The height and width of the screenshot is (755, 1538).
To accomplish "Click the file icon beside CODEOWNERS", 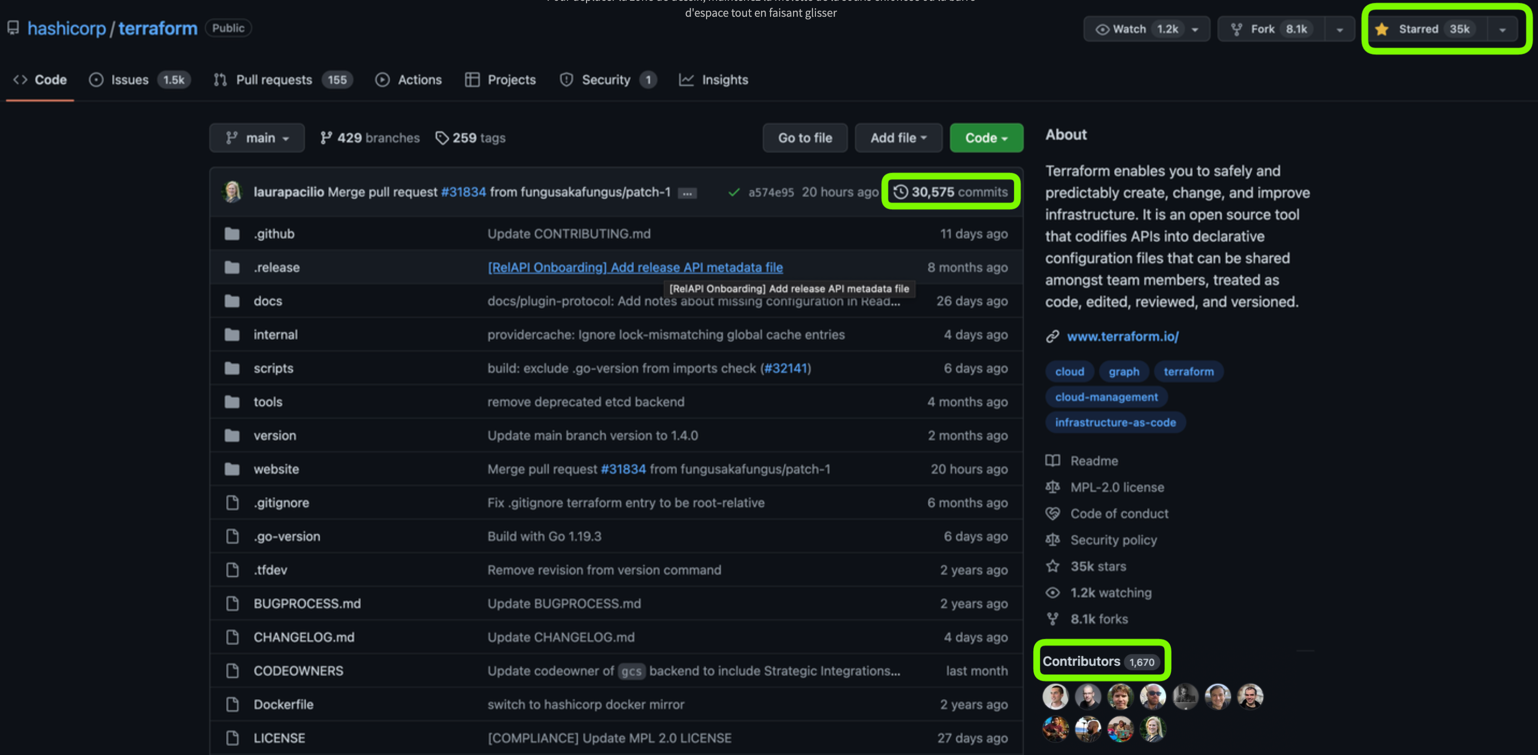I will click(x=232, y=671).
